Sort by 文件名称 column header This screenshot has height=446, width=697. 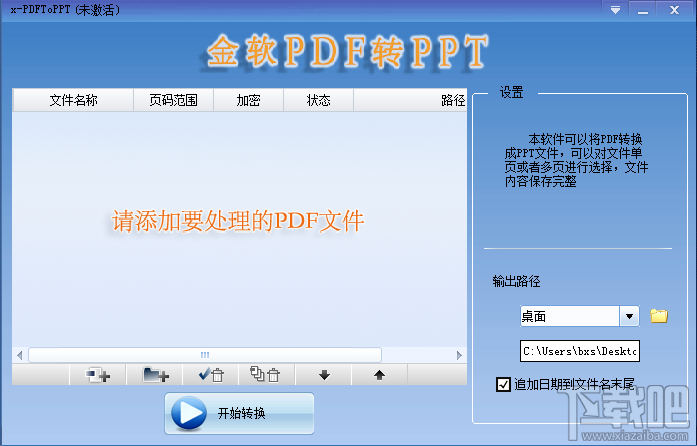(73, 100)
